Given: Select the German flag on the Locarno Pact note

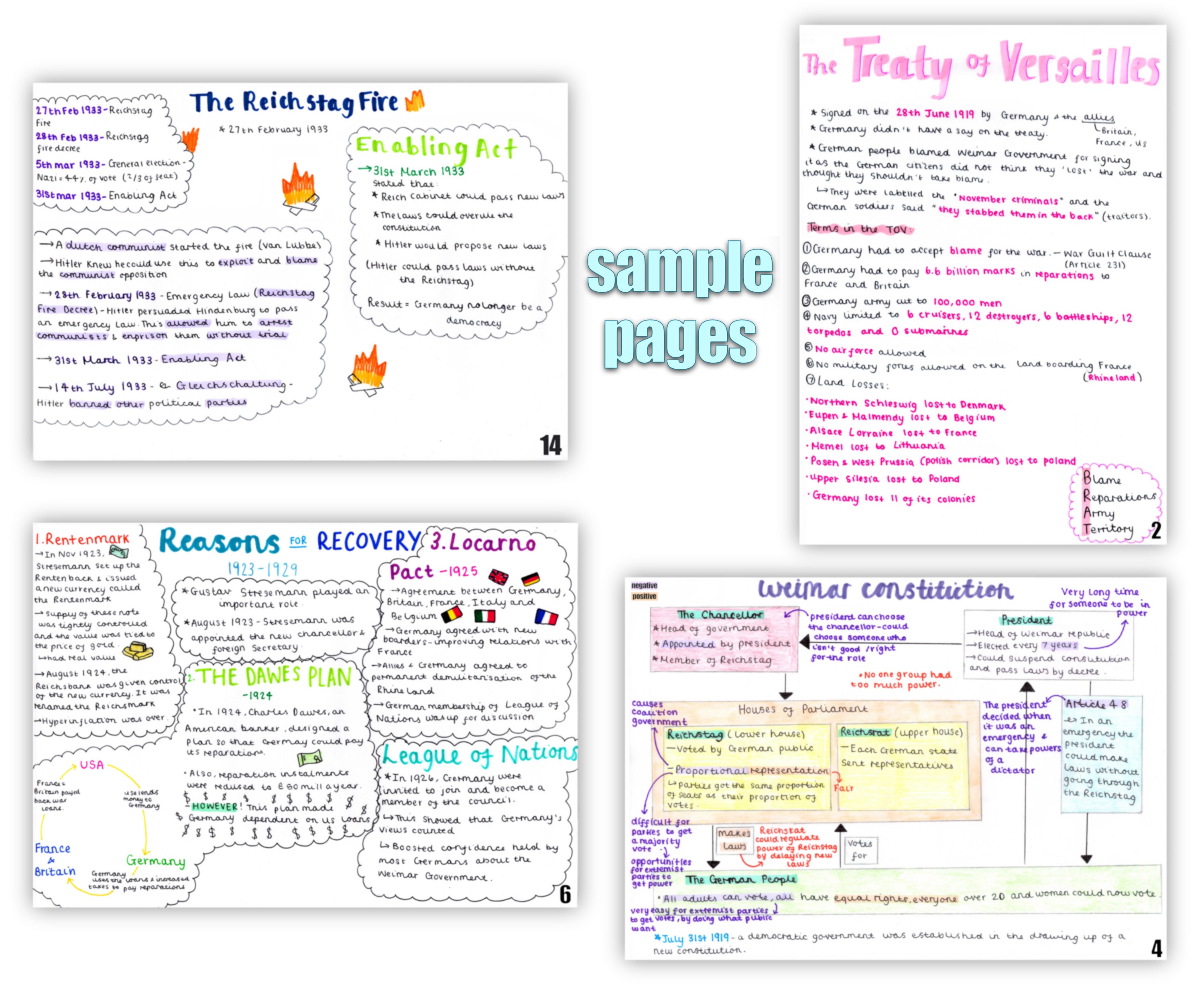Looking at the screenshot, I should [530, 579].
